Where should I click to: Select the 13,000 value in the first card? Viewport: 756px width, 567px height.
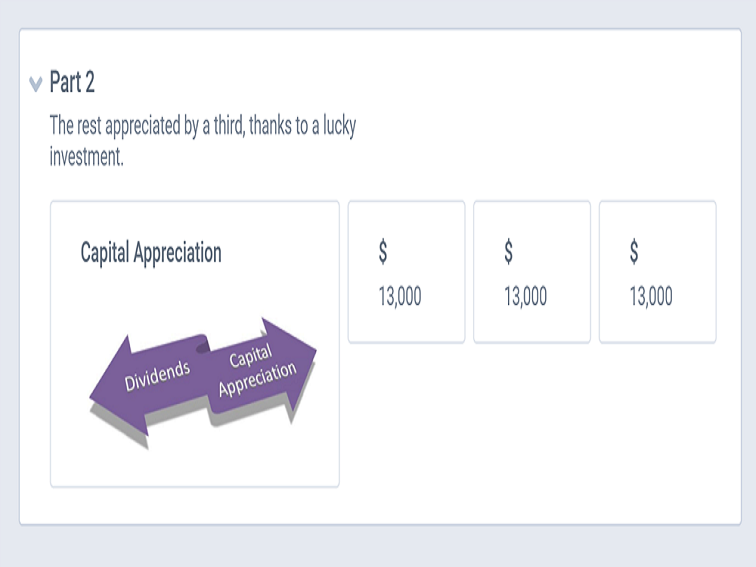click(400, 296)
